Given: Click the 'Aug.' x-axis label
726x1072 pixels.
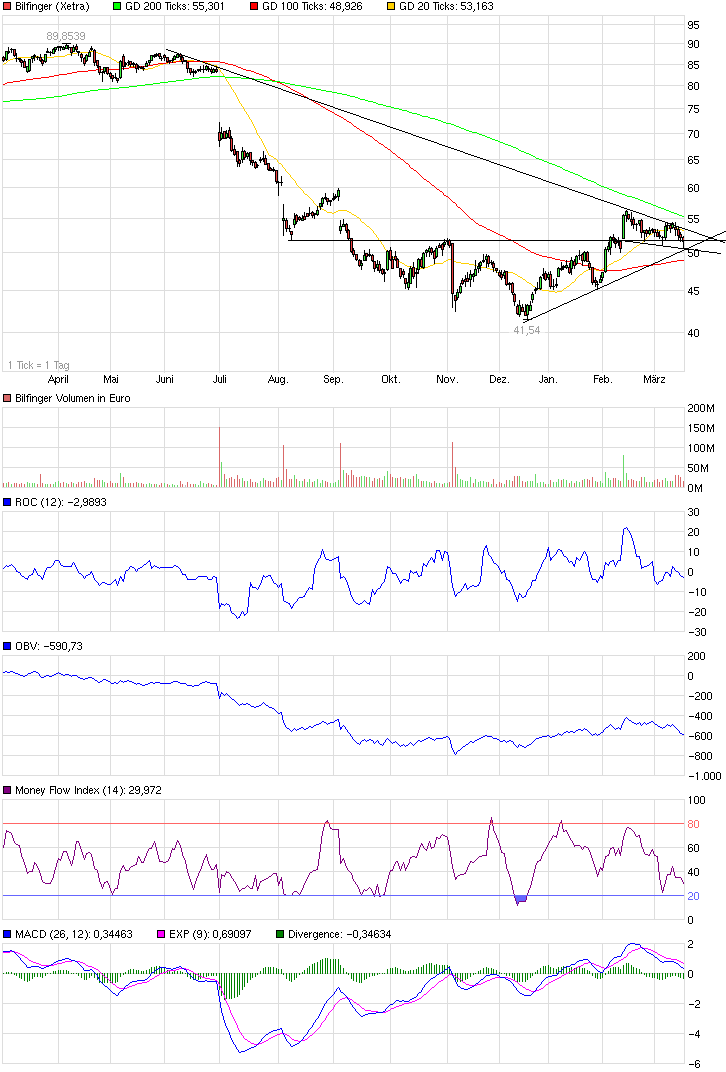Looking at the screenshot, I should pos(278,379).
